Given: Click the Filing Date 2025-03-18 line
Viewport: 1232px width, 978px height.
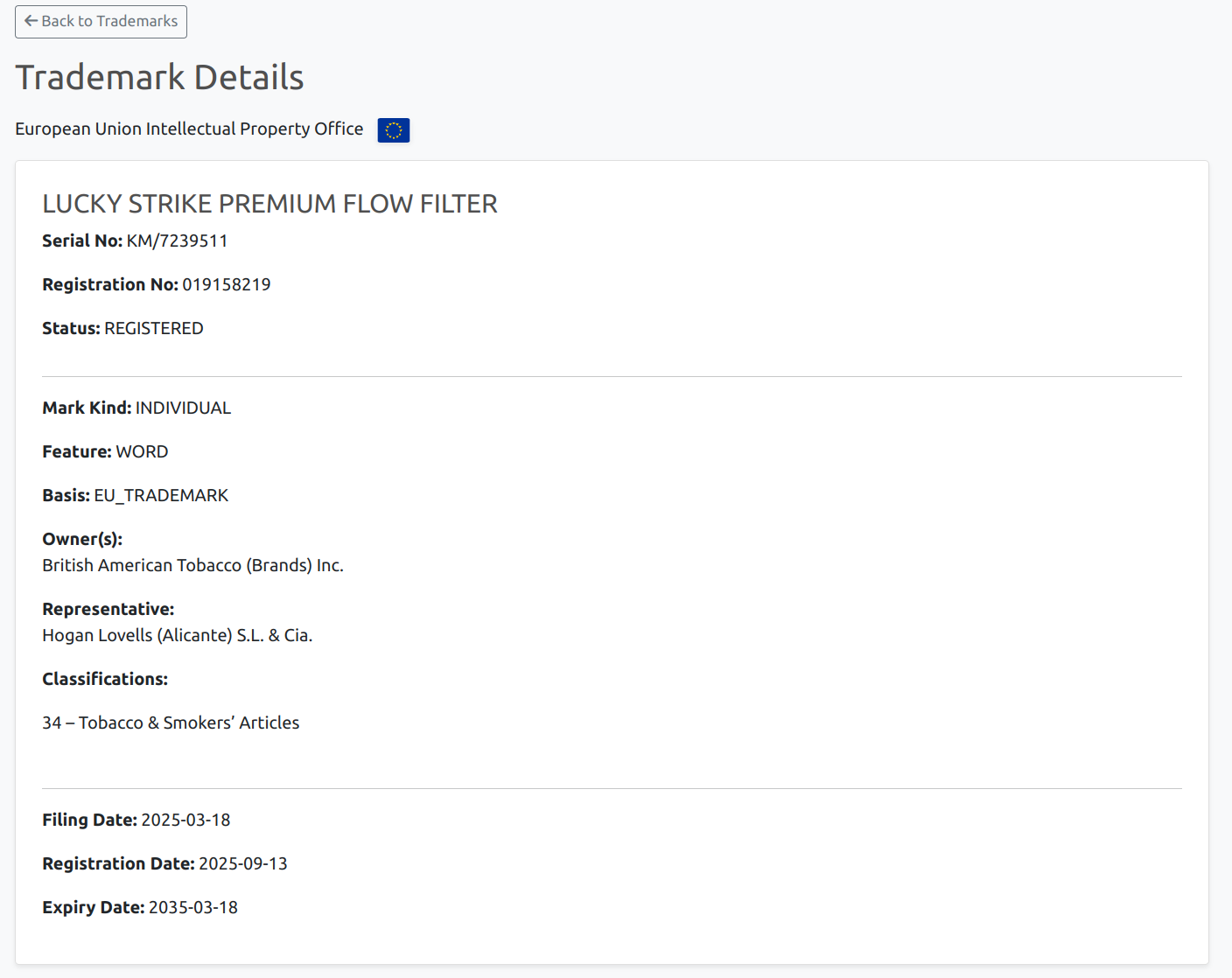Looking at the screenshot, I should (136, 821).
